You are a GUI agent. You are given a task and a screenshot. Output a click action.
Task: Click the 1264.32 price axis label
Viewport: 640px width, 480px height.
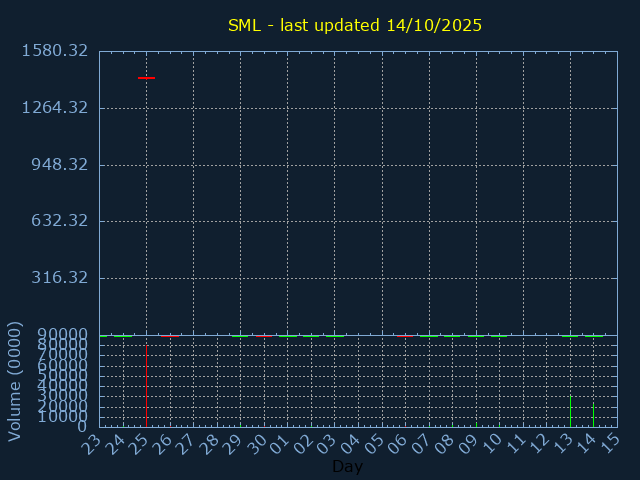click(56, 108)
